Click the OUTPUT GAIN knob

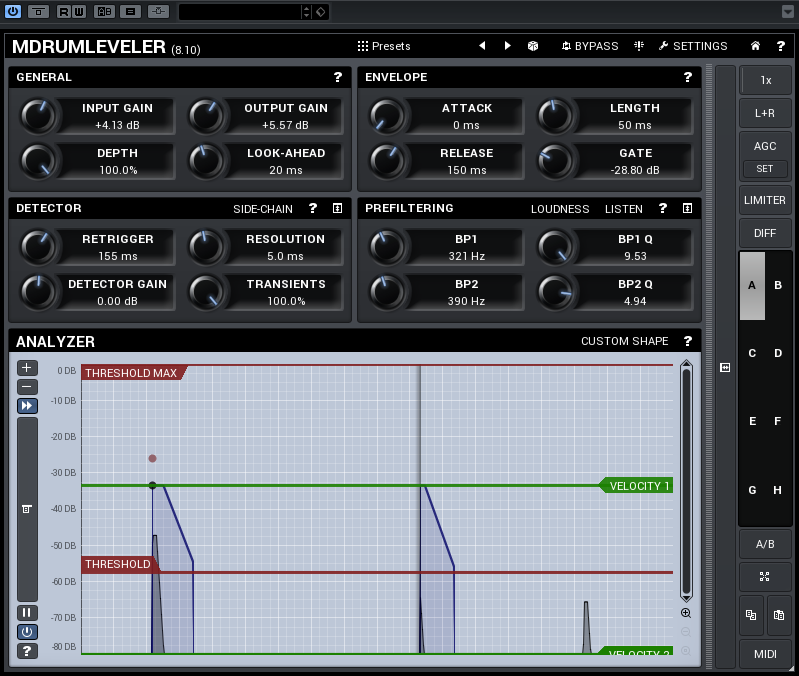tap(206, 116)
